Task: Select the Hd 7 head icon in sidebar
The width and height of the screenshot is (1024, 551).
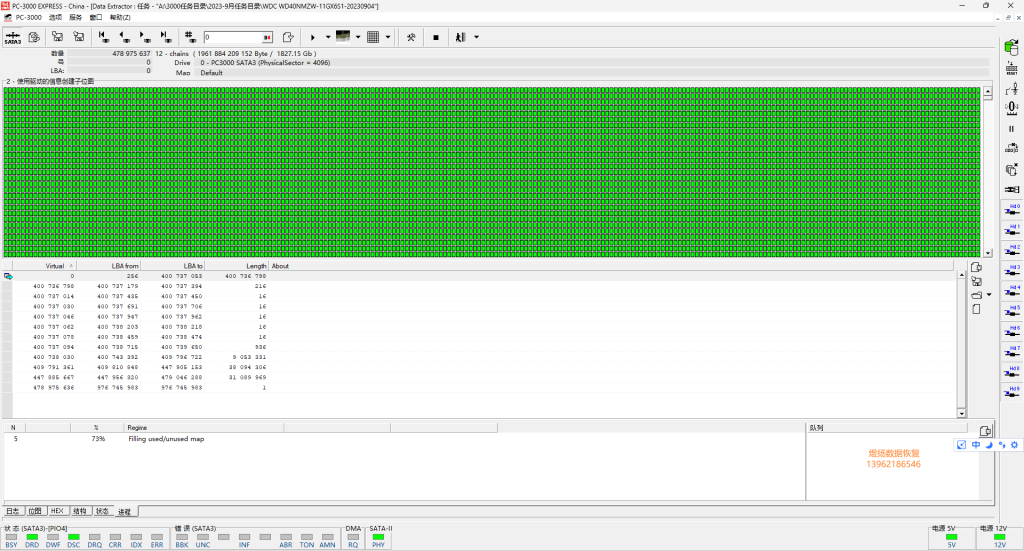Action: 1012,351
